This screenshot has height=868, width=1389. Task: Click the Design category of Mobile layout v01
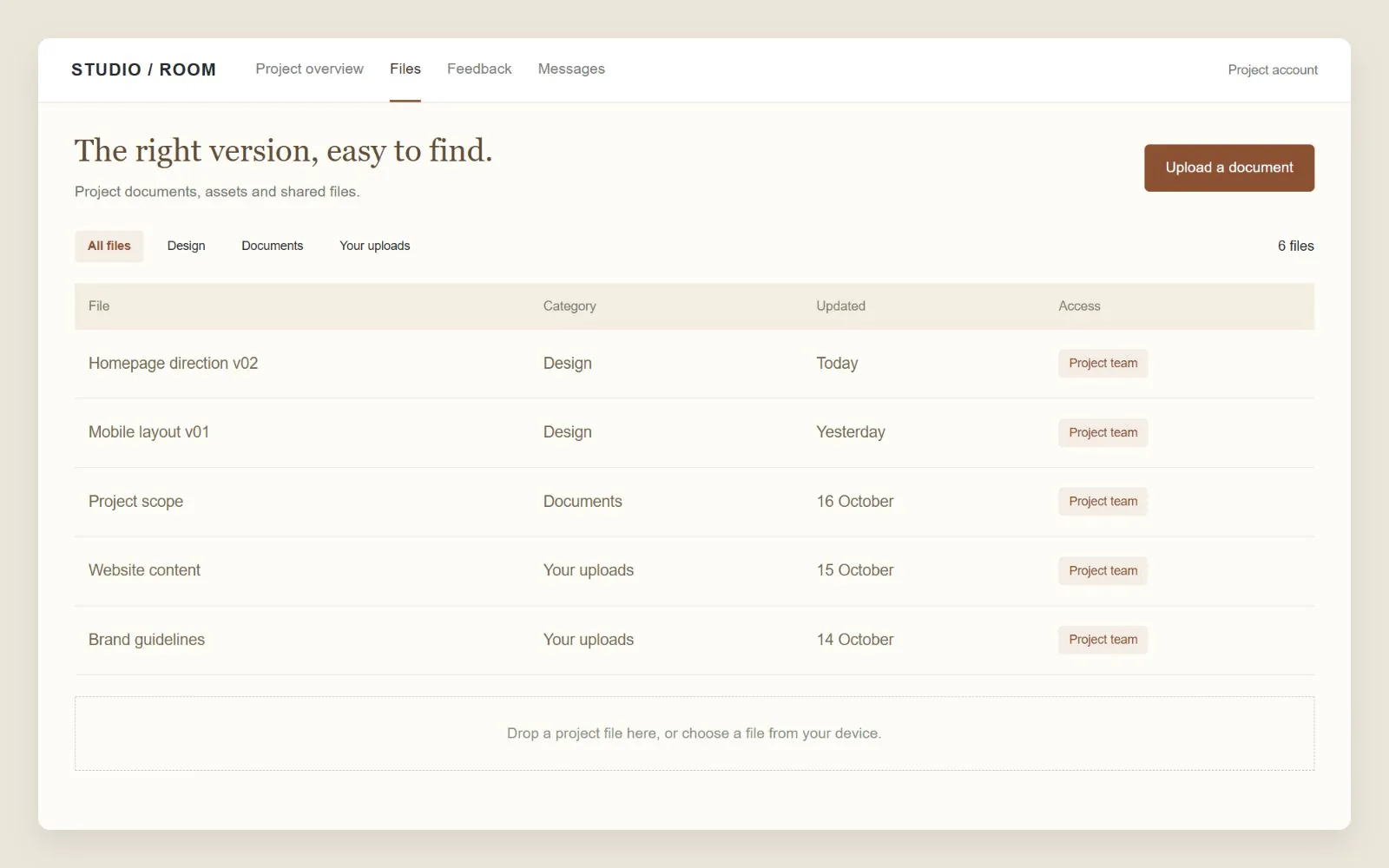pos(568,432)
